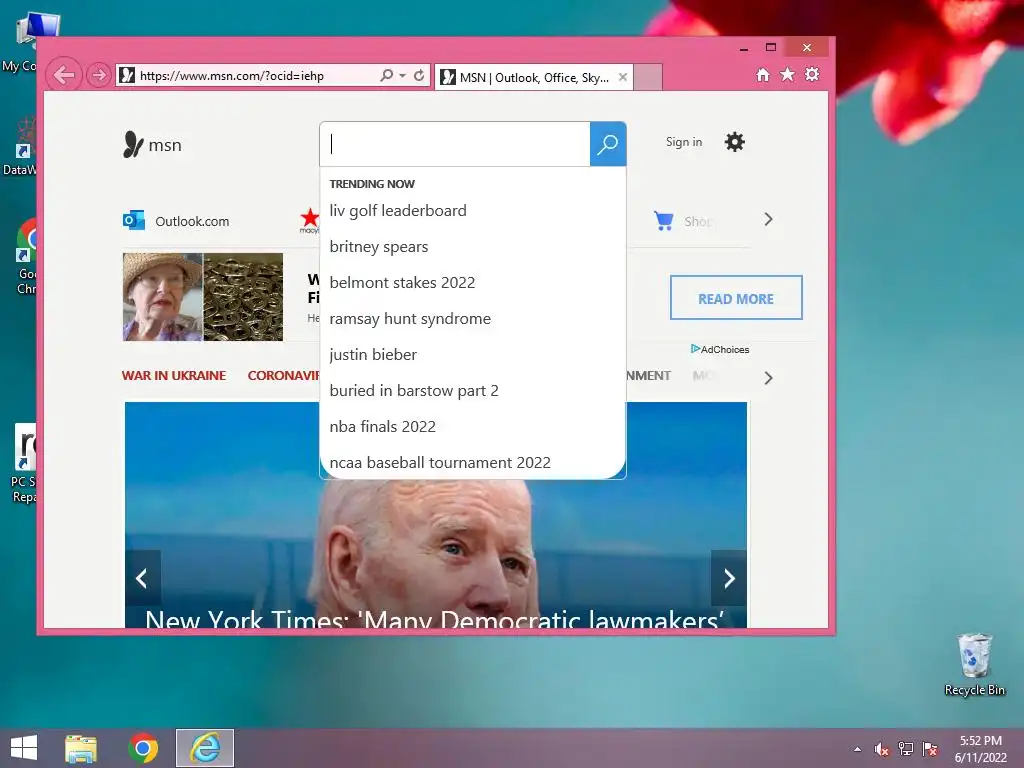The height and width of the screenshot is (768, 1024).
Task: Open the Windows Start button
Action: tap(24, 748)
